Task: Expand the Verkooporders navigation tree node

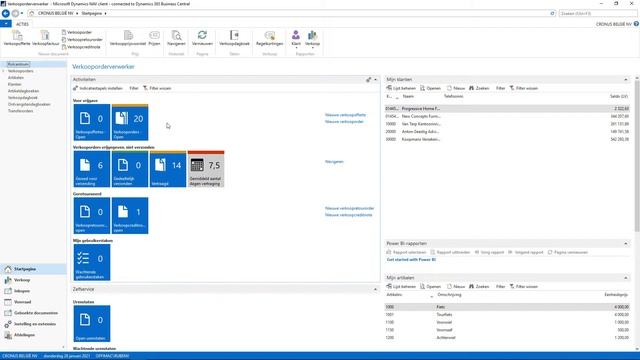Action: 4,71
